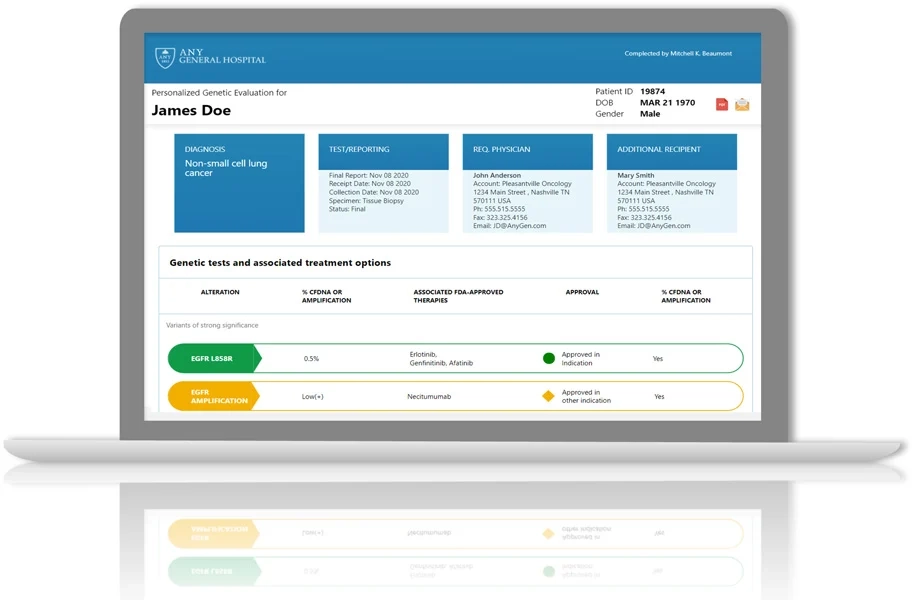The width and height of the screenshot is (915, 600).
Task: Click the Any General Hospital shield logo
Action: [165, 57]
